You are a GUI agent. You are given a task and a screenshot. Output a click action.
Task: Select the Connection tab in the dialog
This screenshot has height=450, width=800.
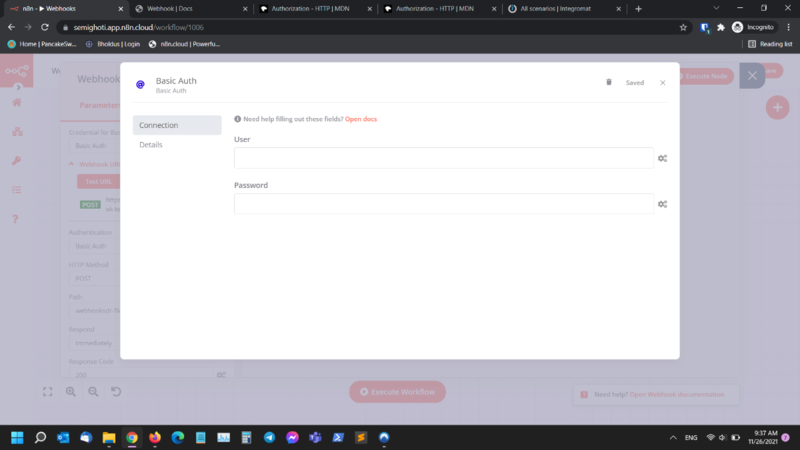[x=177, y=125]
